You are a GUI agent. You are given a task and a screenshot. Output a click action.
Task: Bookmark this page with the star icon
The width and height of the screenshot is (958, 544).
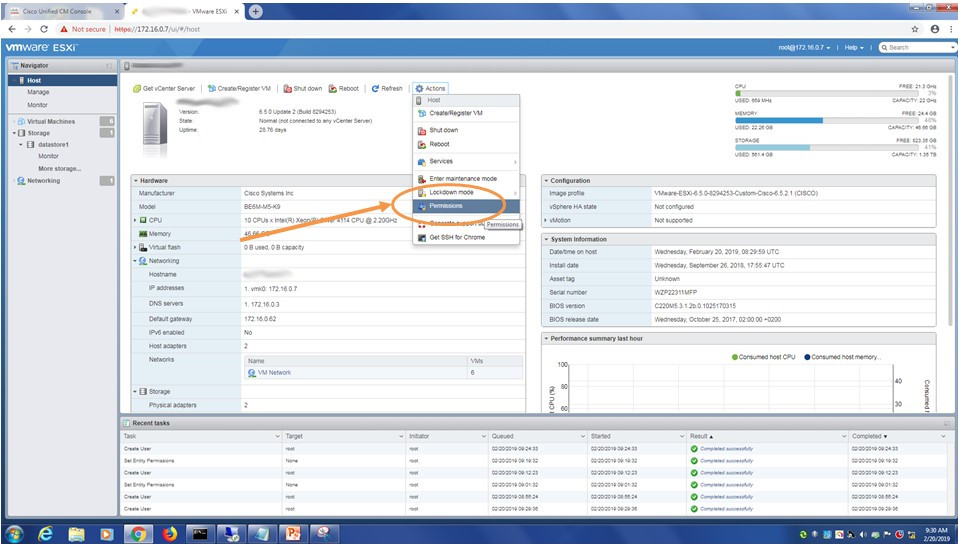pyautogui.click(x=915, y=29)
